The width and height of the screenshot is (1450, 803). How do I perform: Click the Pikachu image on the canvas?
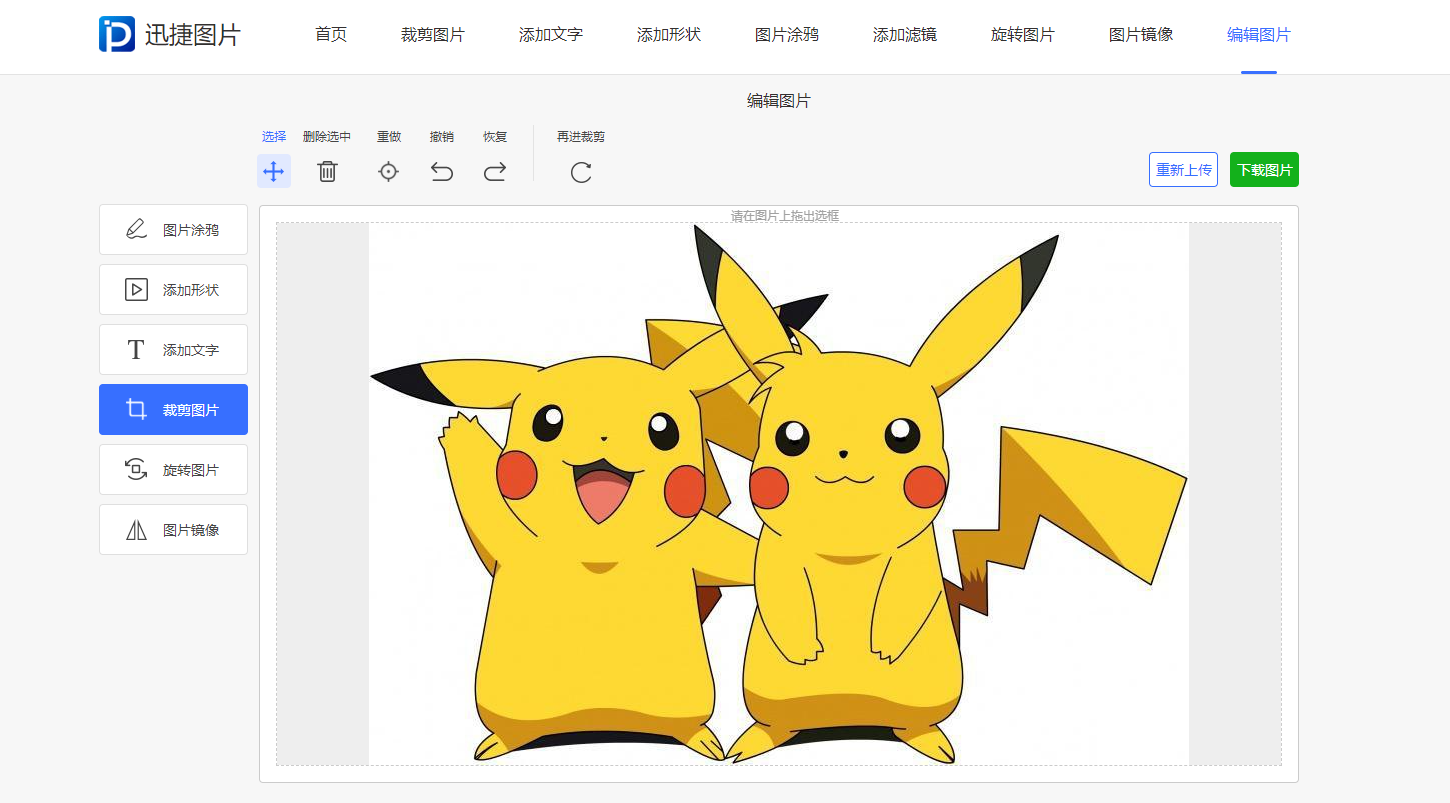point(779,494)
